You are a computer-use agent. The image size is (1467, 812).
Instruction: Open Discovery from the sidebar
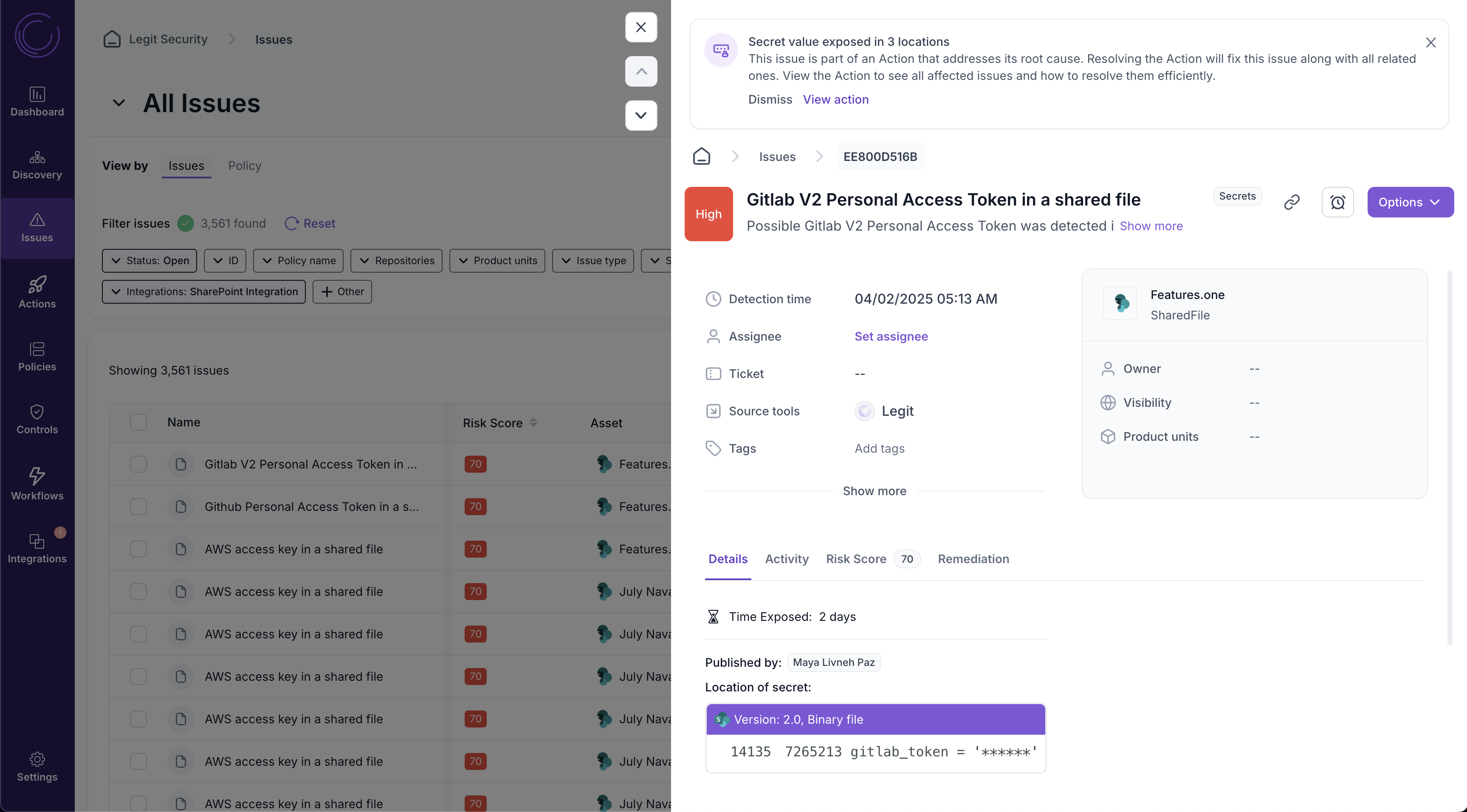37,165
